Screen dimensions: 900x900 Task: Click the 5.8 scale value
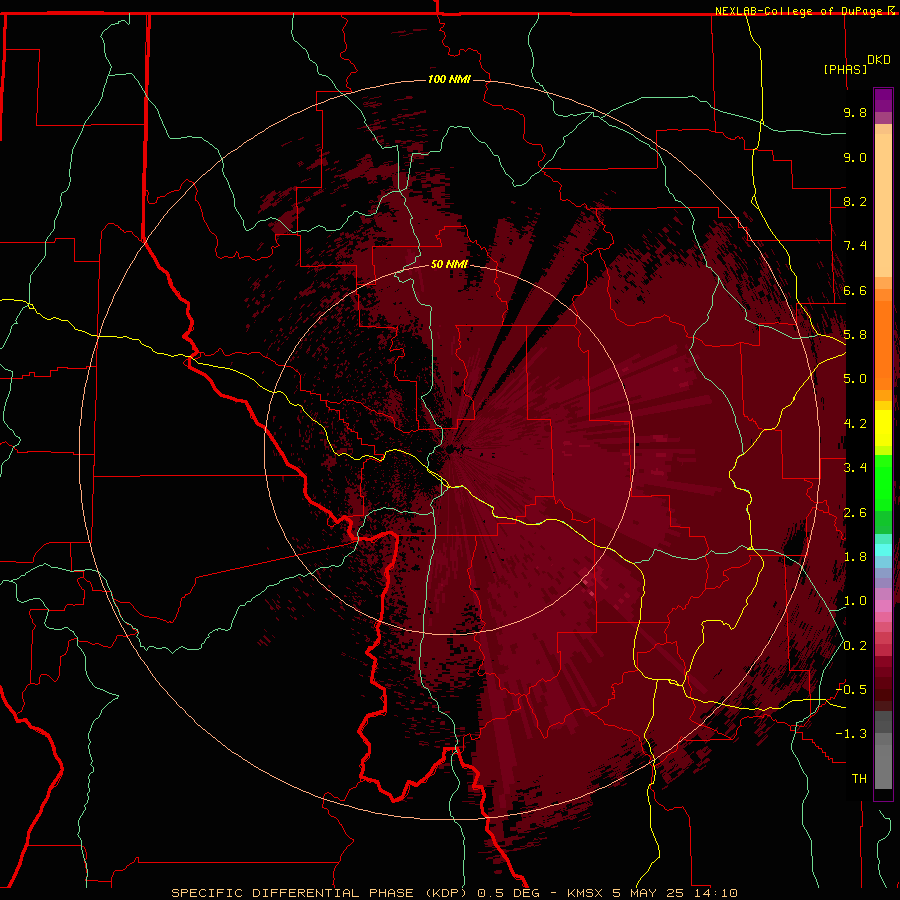point(855,335)
